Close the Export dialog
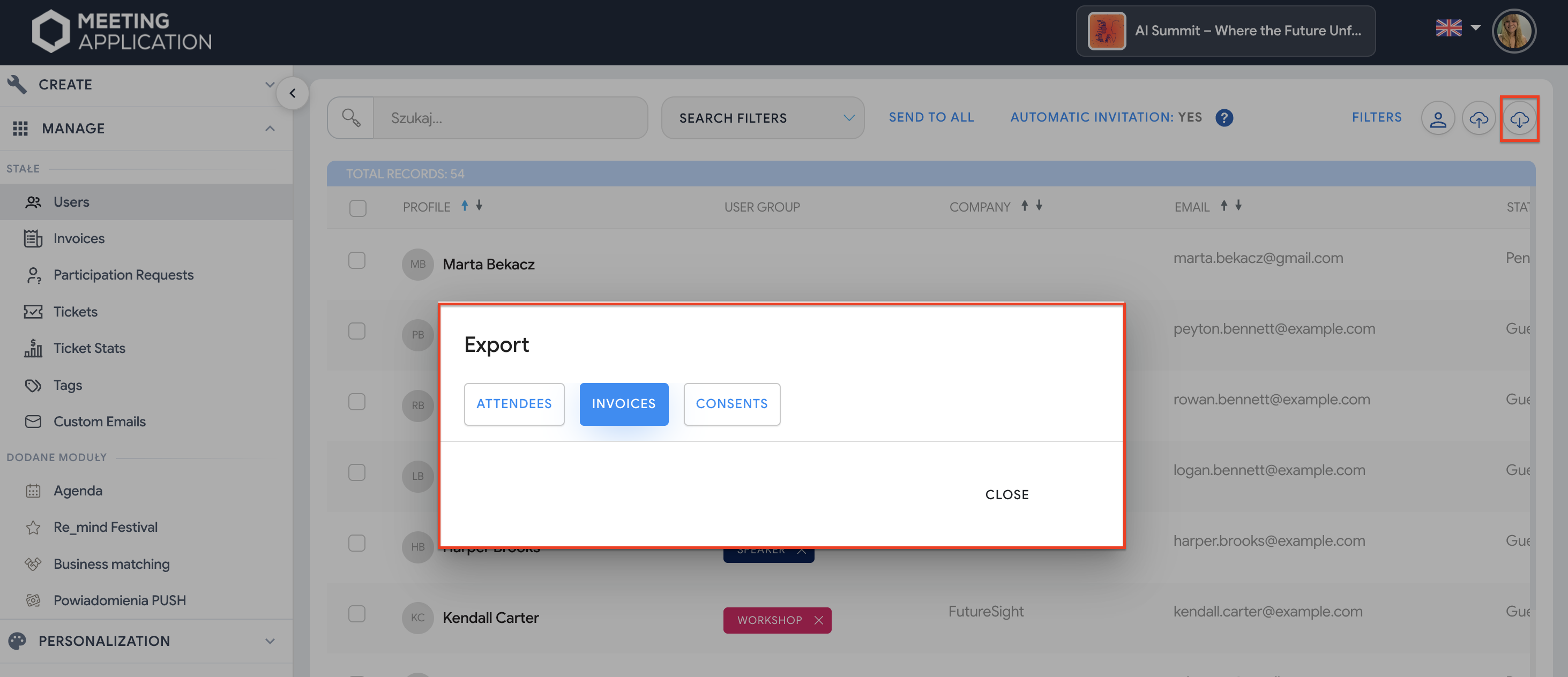 pyautogui.click(x=1007, y=494)
